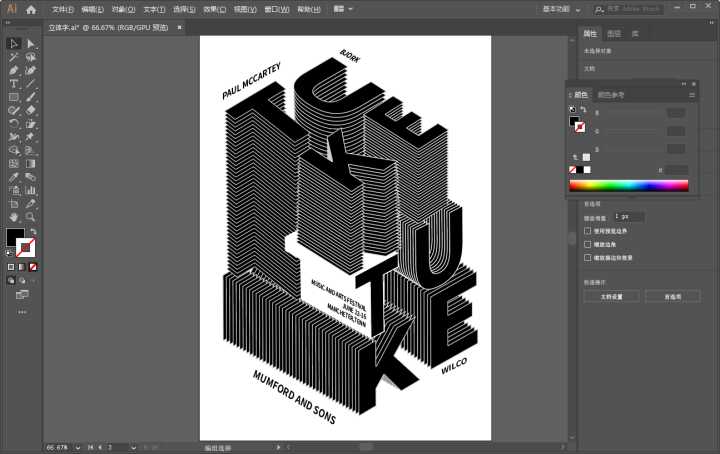The width and height of the screenshot is (720, 454).
Task: Open the 编辑 (Edit) menu
Action: click(92, 9)
